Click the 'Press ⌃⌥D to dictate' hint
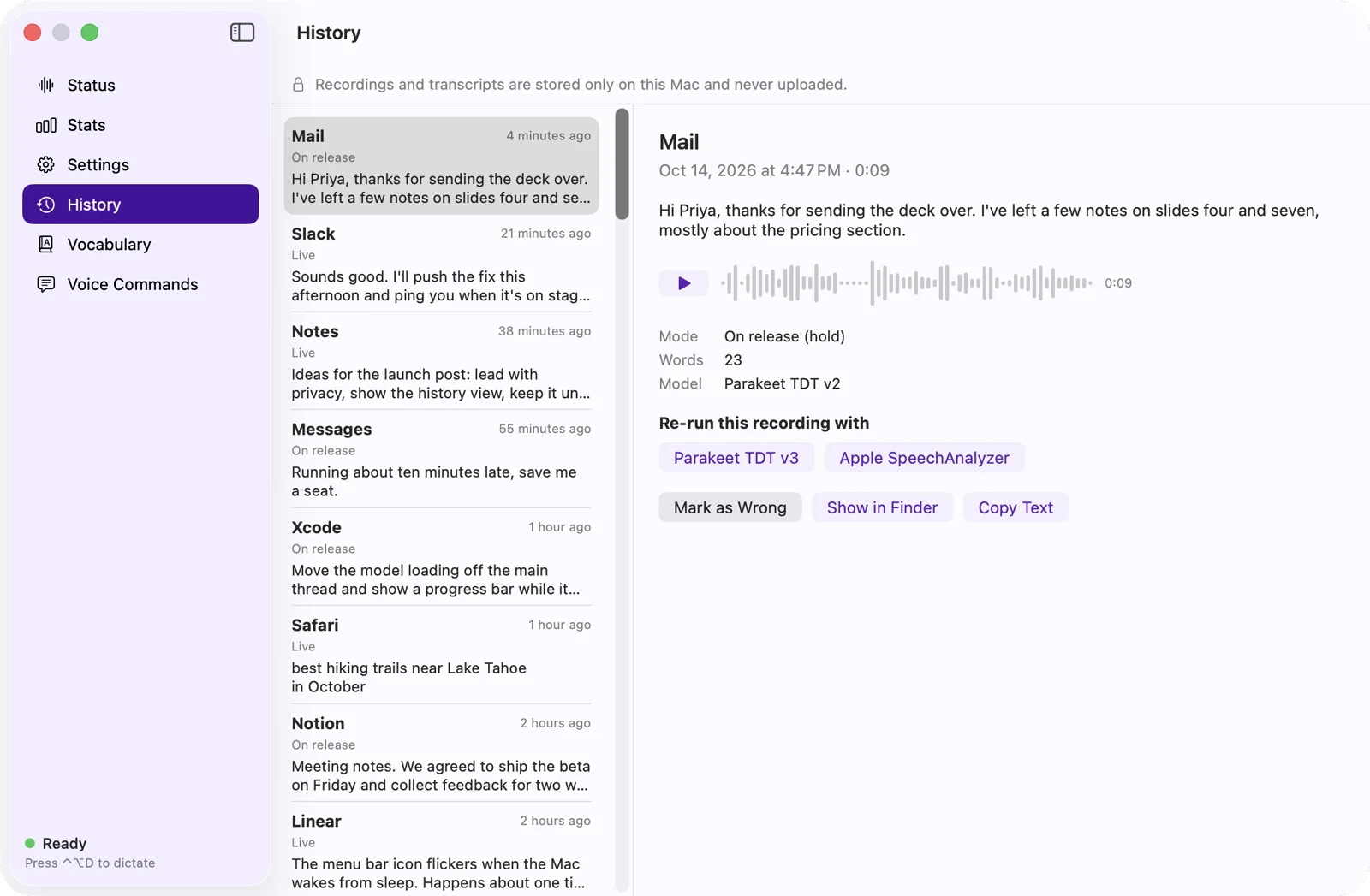The height and width of the screenshot is (896, 1370). tap(90, 863)
